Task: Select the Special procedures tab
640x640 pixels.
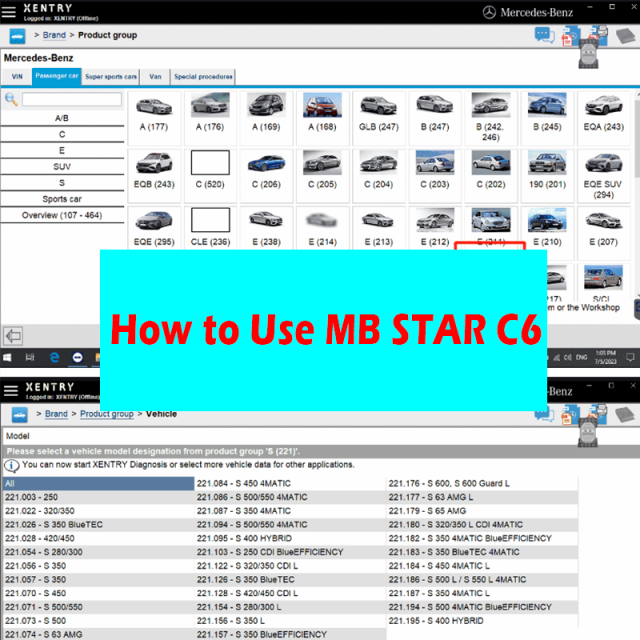Action: coord(203,76)
